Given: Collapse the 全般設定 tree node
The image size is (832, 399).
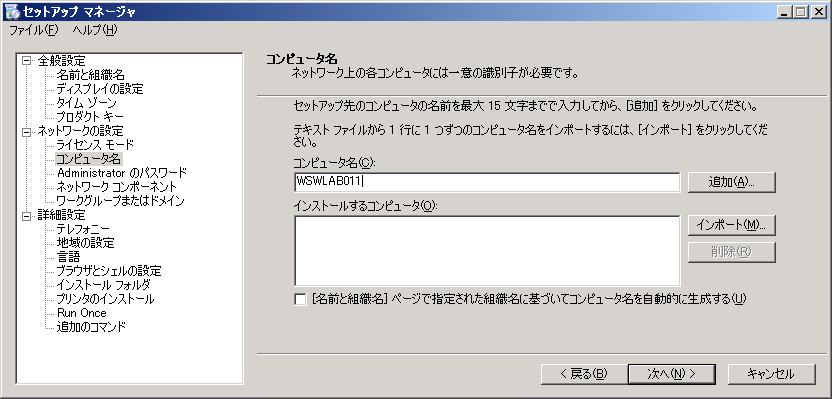Looking at the screenshot, I should tap(26, 61).
